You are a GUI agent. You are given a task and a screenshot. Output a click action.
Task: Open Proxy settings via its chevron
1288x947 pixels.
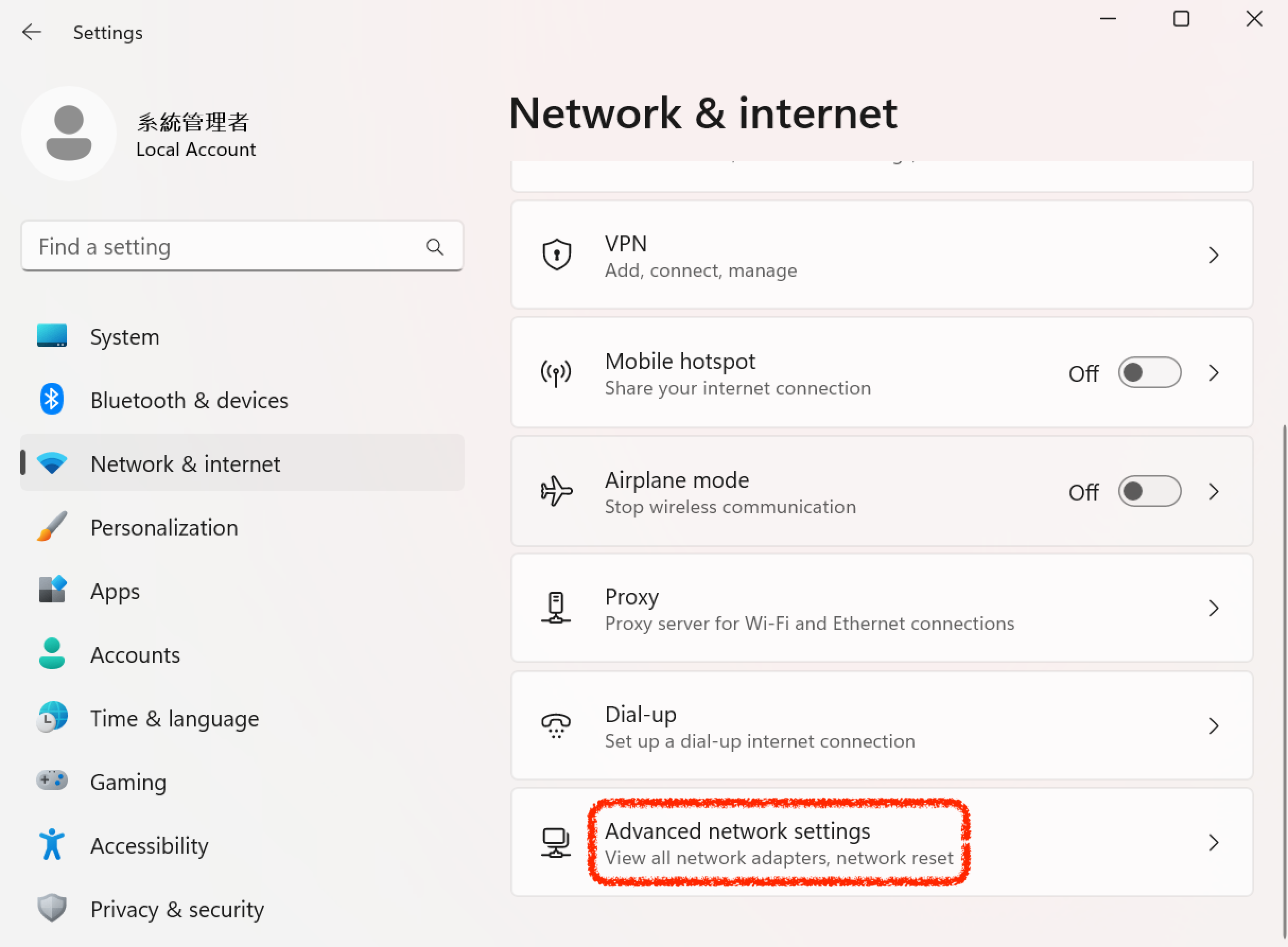click(x=1213, y=608)
